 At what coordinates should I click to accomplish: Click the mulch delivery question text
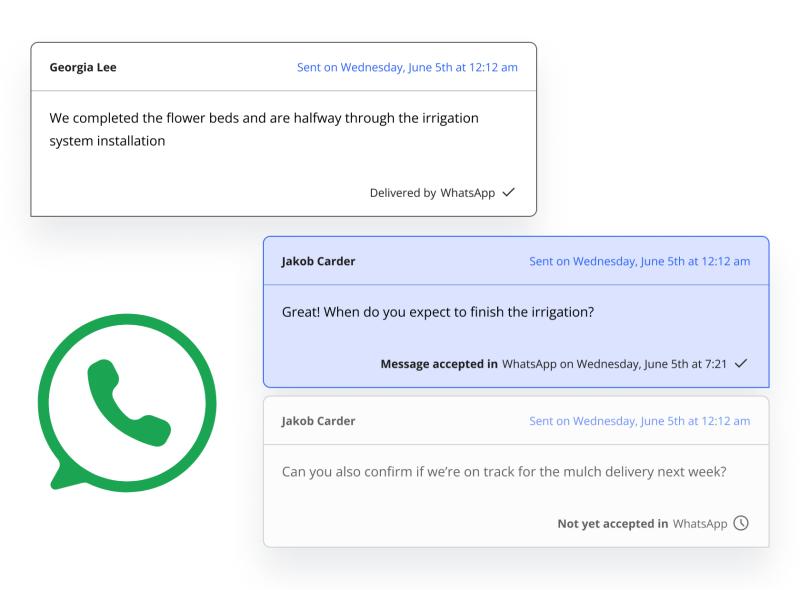point(504,471)
